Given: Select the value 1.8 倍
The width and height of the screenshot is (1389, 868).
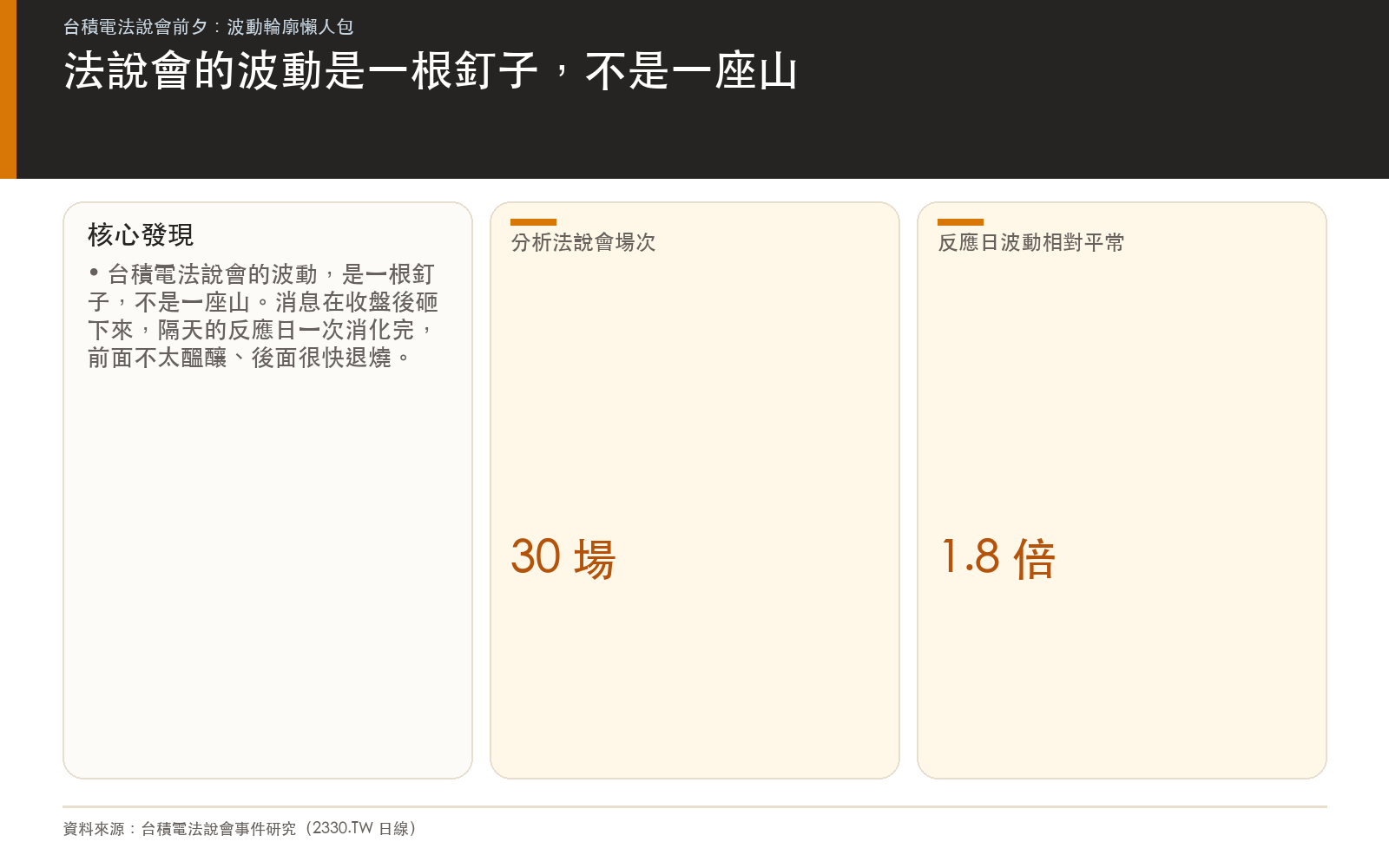Looking at the screenshot, I should coord(998,557).
